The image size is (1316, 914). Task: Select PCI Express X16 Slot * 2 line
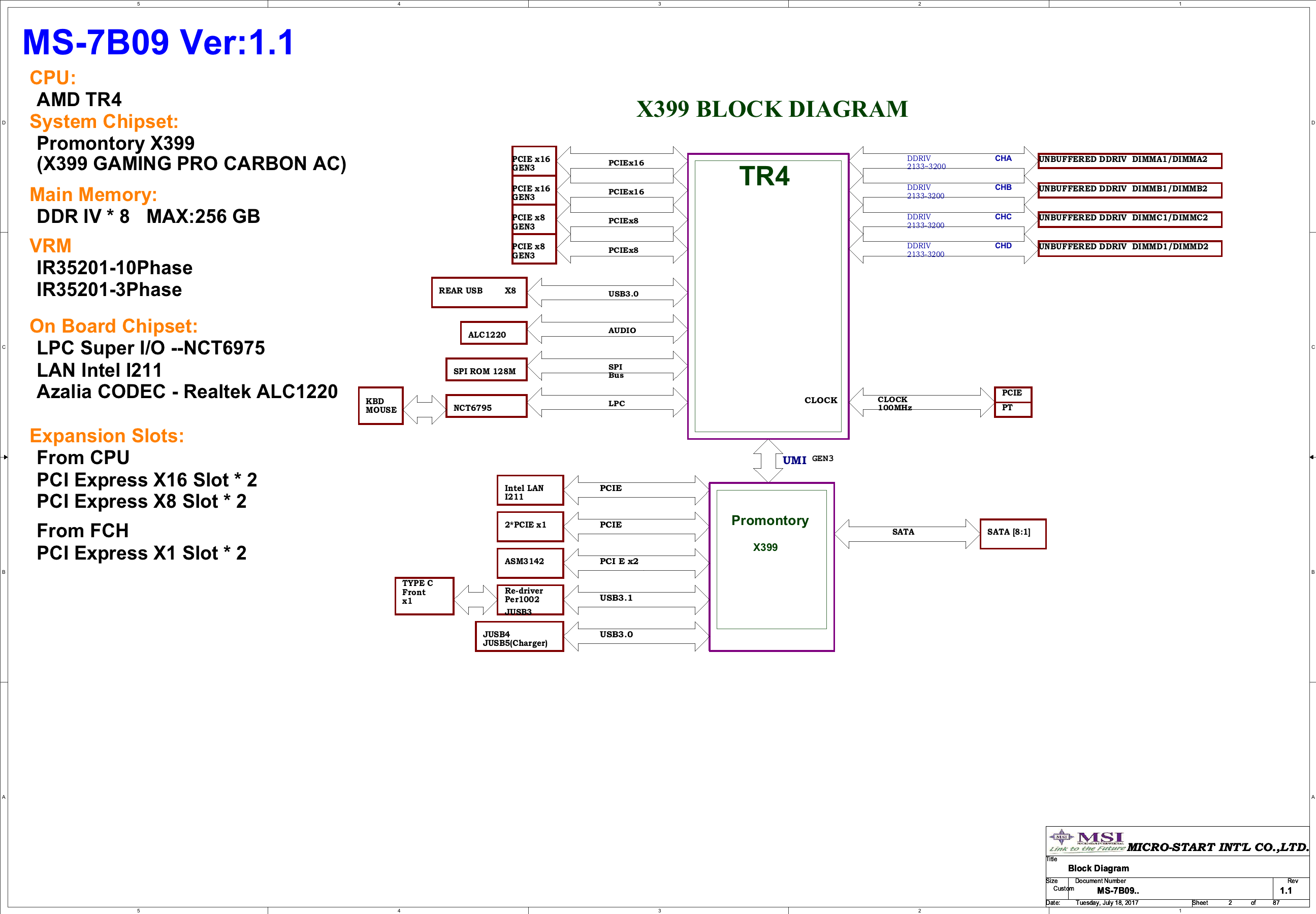click(147, 480)
